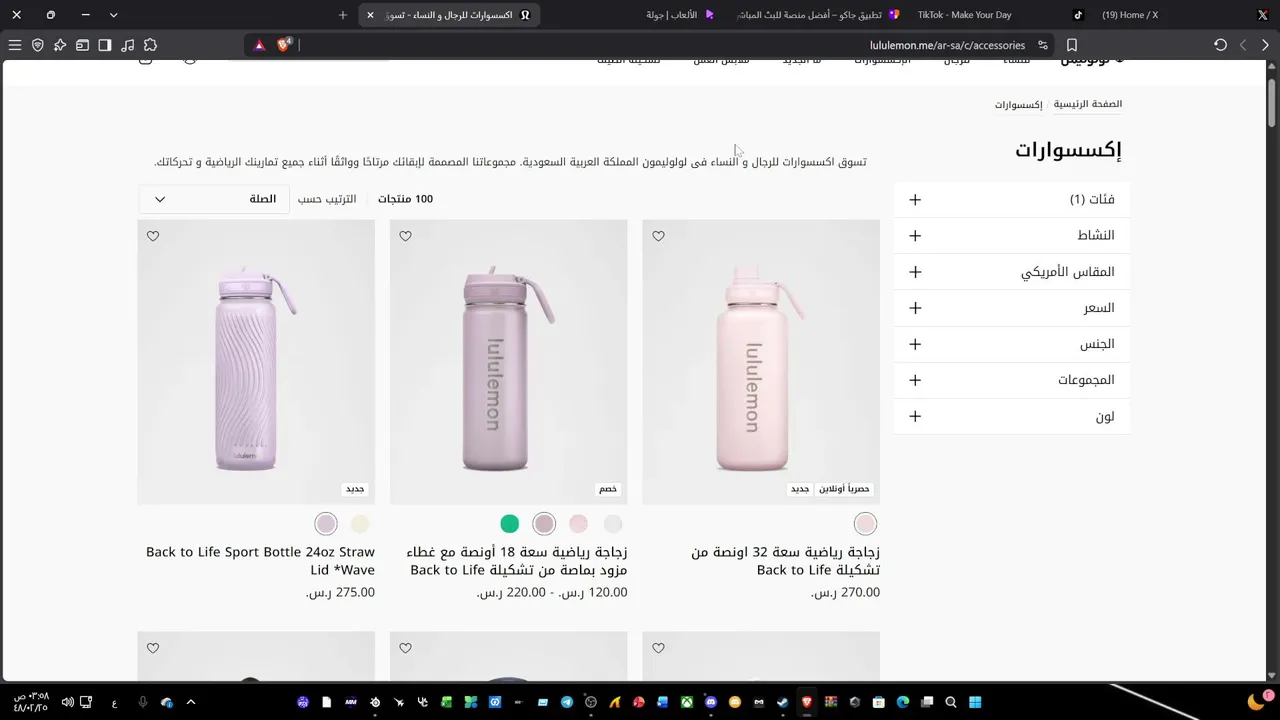Click the Brave Rewards triangle icon
Viewport: 1280px width, 720px height.
coord(259,45)
